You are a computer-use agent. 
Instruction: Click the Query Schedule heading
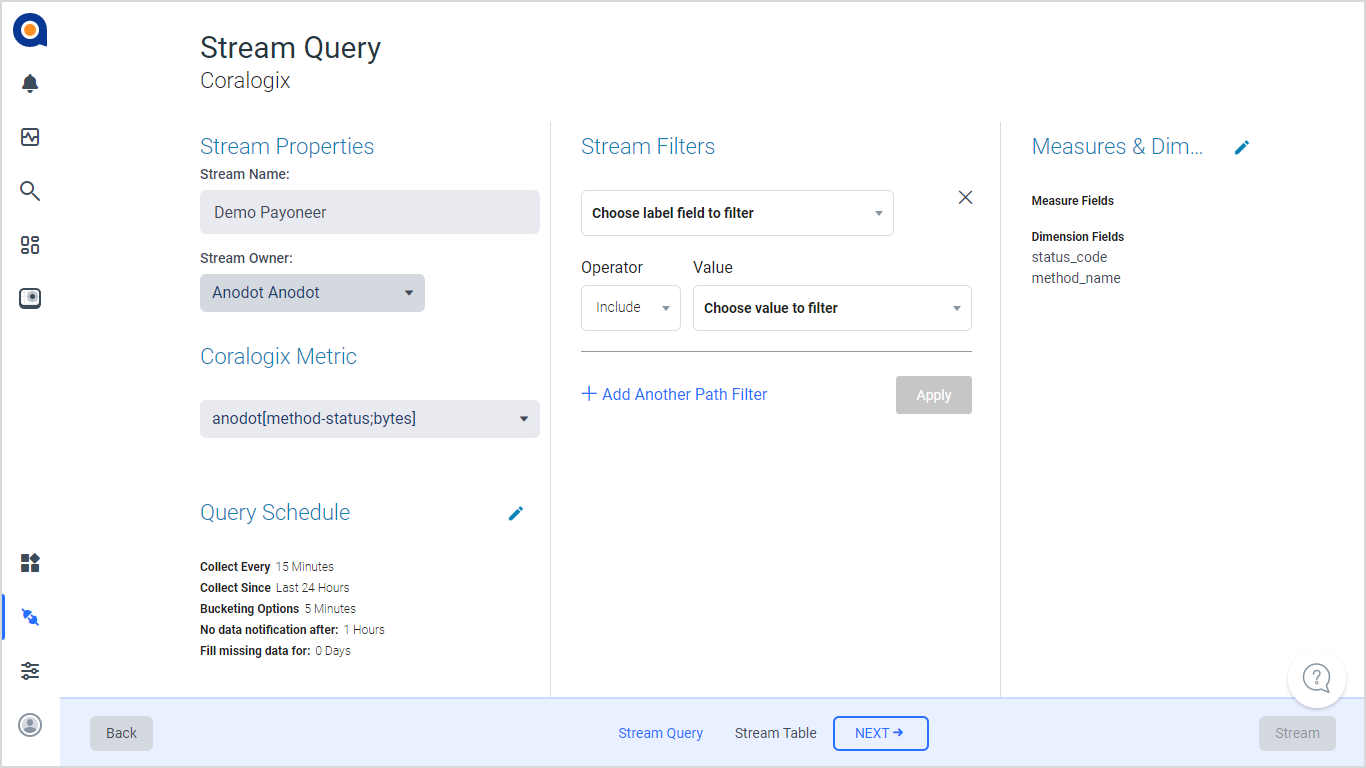(x=275, y=513)
